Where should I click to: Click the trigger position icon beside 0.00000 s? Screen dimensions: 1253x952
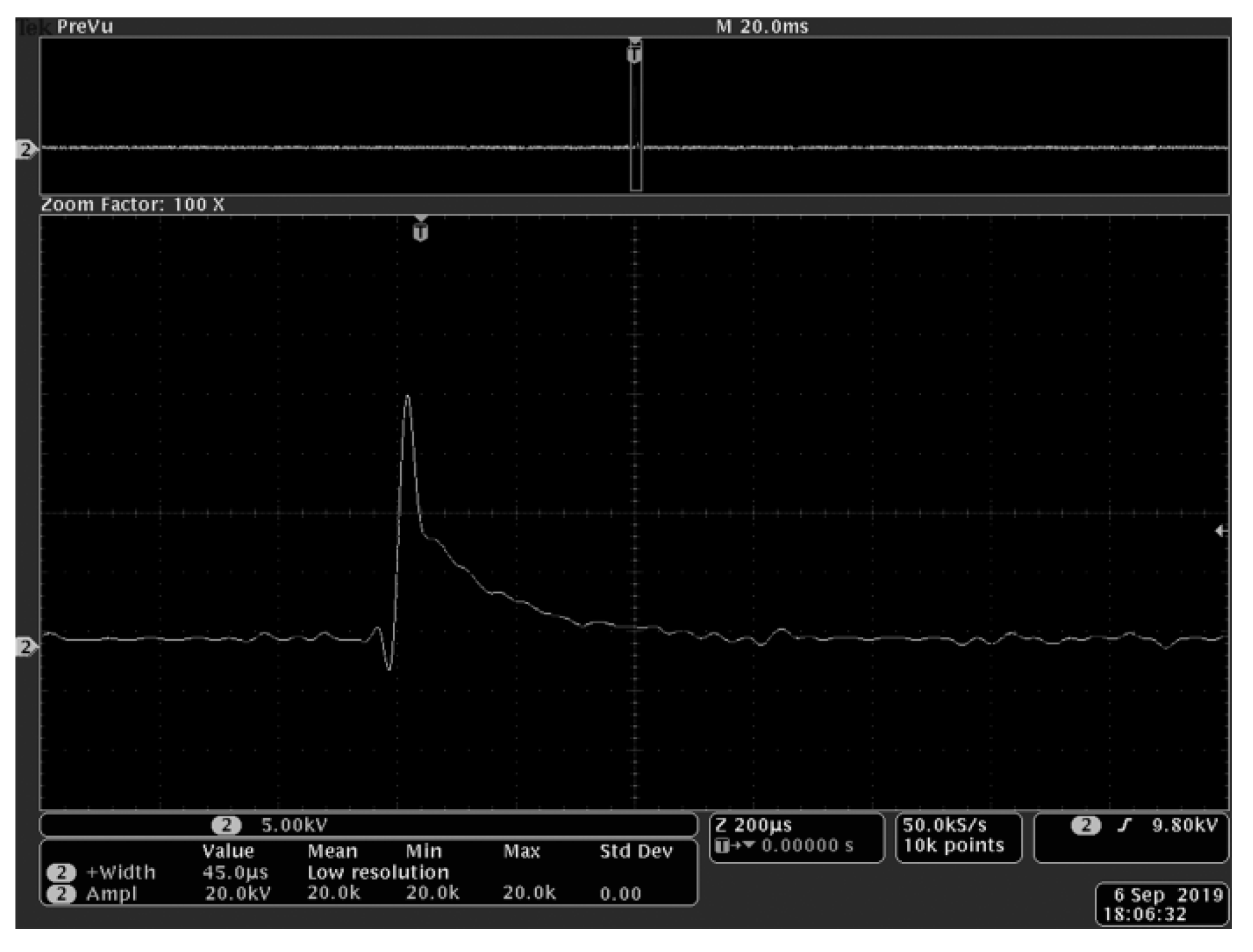(x=724, y=846)
